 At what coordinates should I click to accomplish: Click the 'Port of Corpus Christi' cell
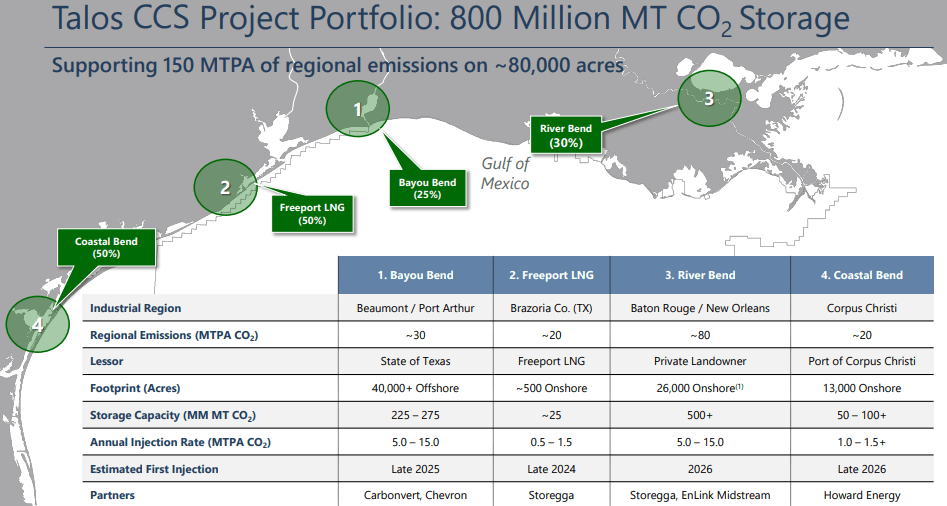tap(862, 361)
